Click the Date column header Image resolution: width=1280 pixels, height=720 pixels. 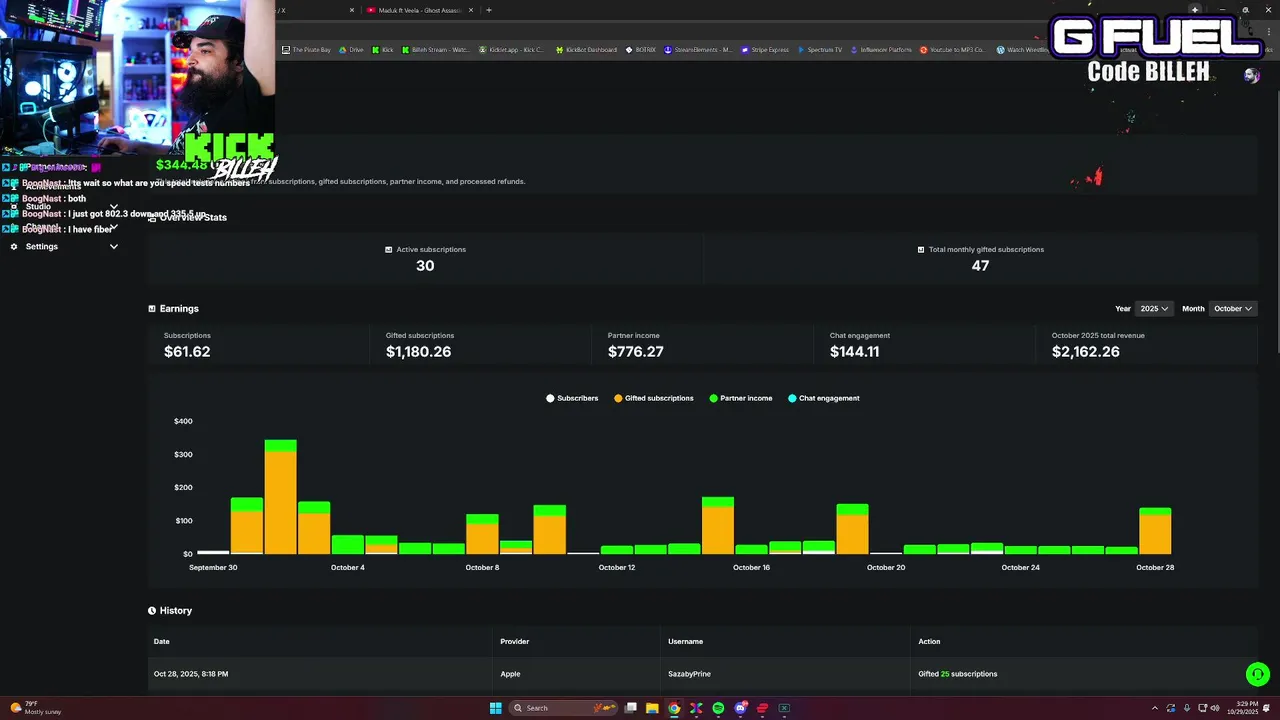[161, 641]
